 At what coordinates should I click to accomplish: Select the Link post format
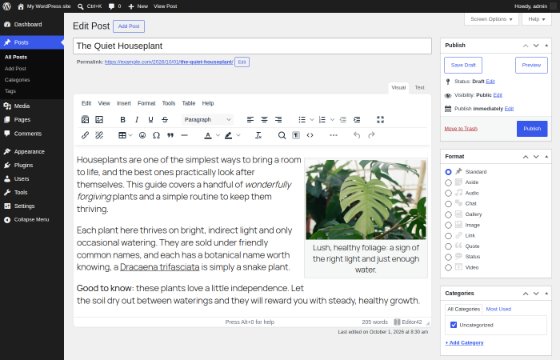coord(448,236)
